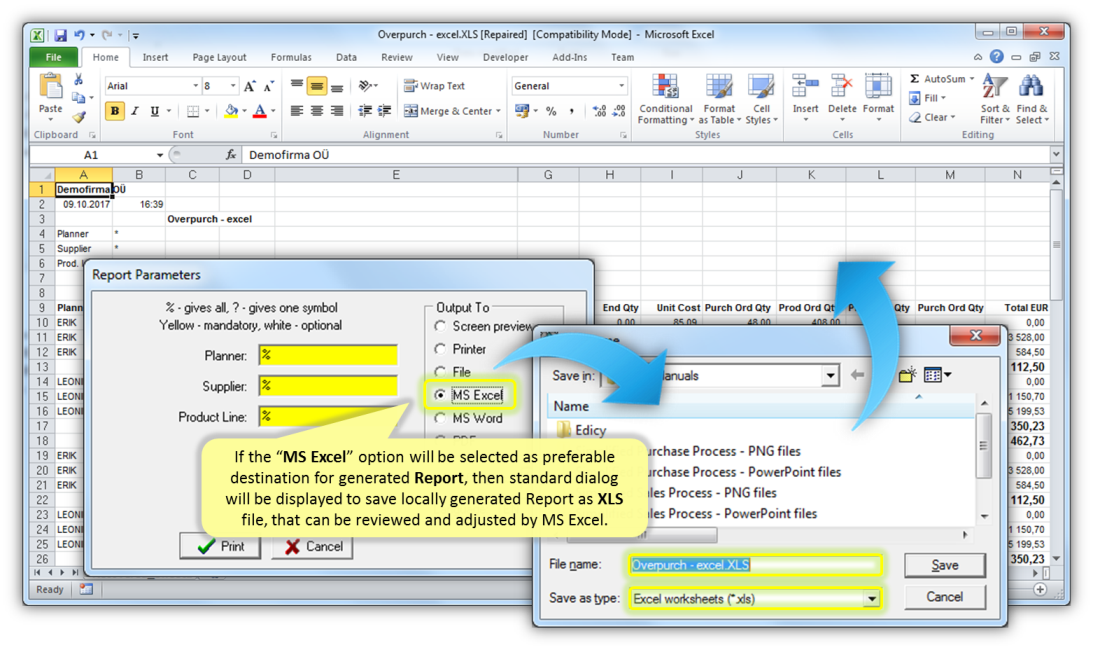Screen dimensions: 1093x650
Task: Toggle Wrap Text
Action: (434, 86)
